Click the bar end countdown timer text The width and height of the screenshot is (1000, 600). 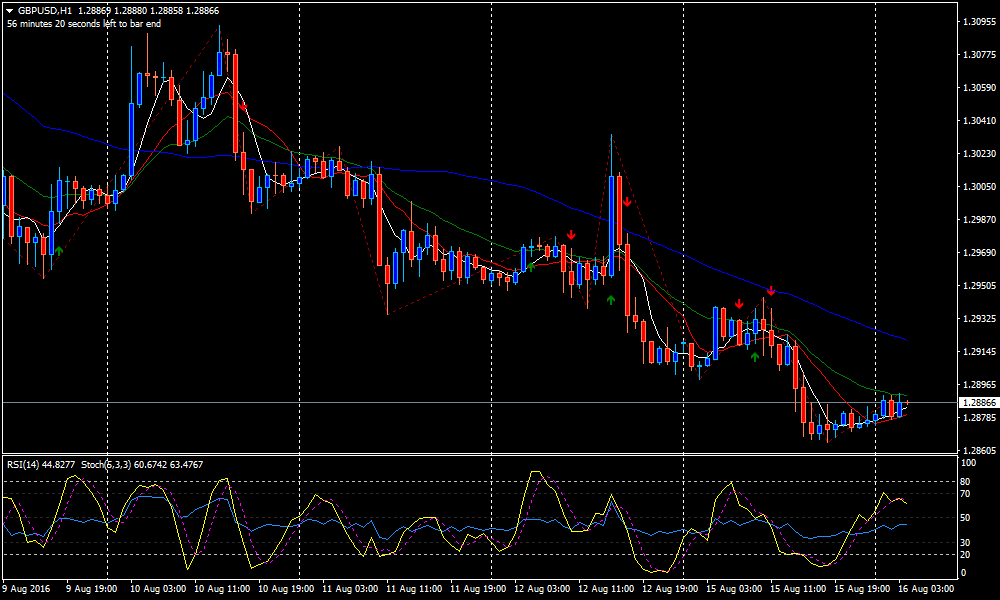click(84, 24)
